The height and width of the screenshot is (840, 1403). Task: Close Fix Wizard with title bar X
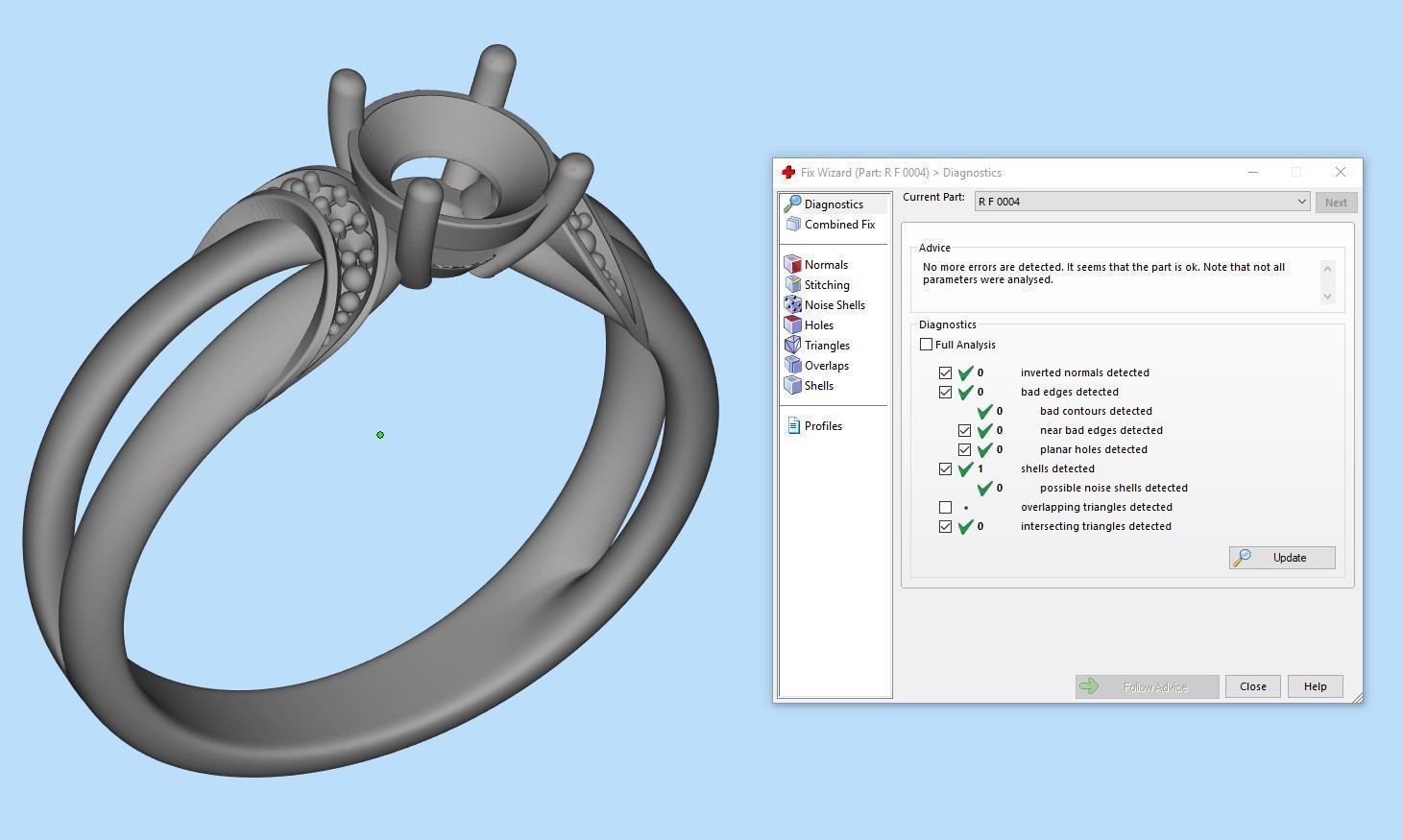point(1341,172)
